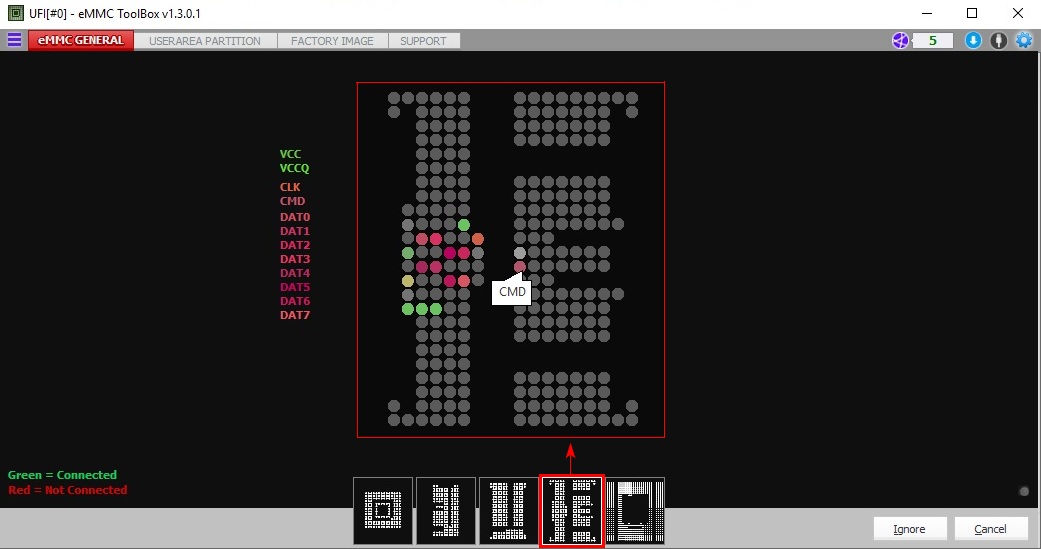Open SUPPORT tab
1041x549 pixels.
coord(423,40)
